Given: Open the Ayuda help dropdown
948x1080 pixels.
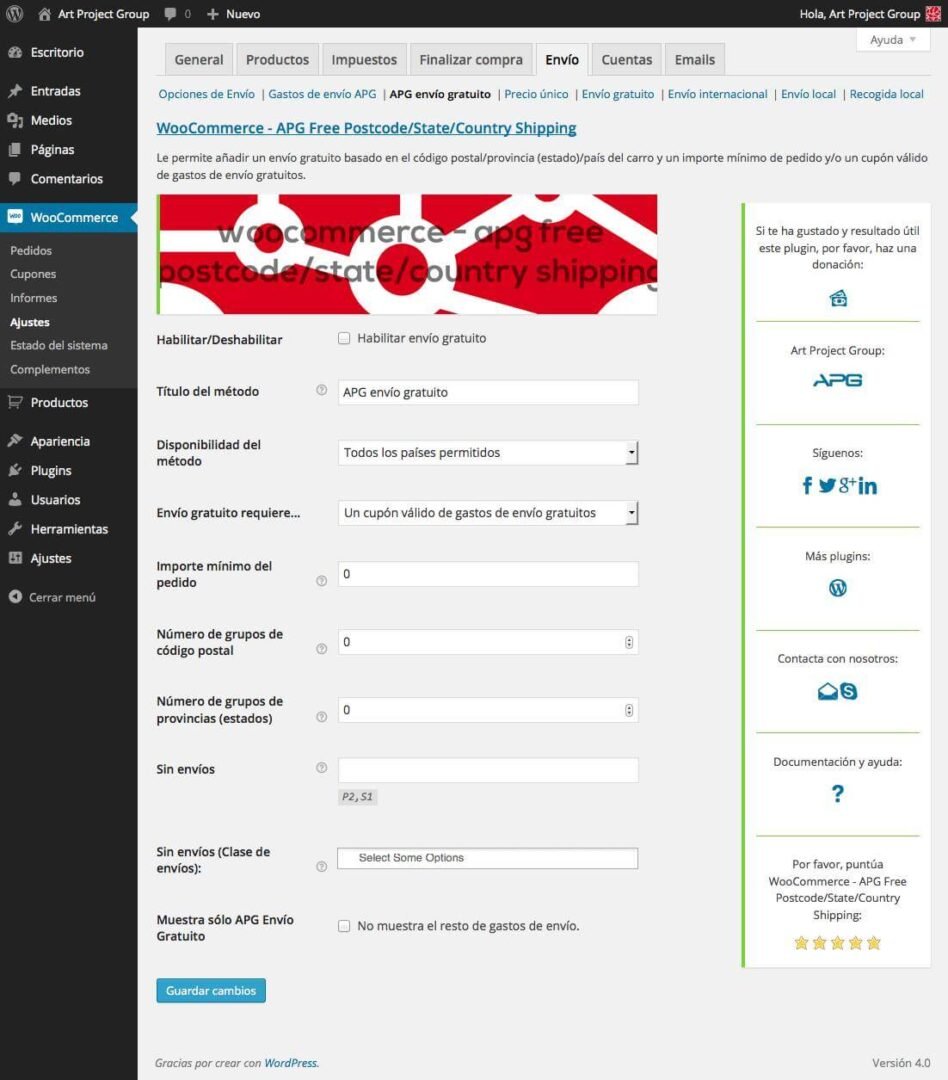Looking at the screenshot, I should [893, 40].
